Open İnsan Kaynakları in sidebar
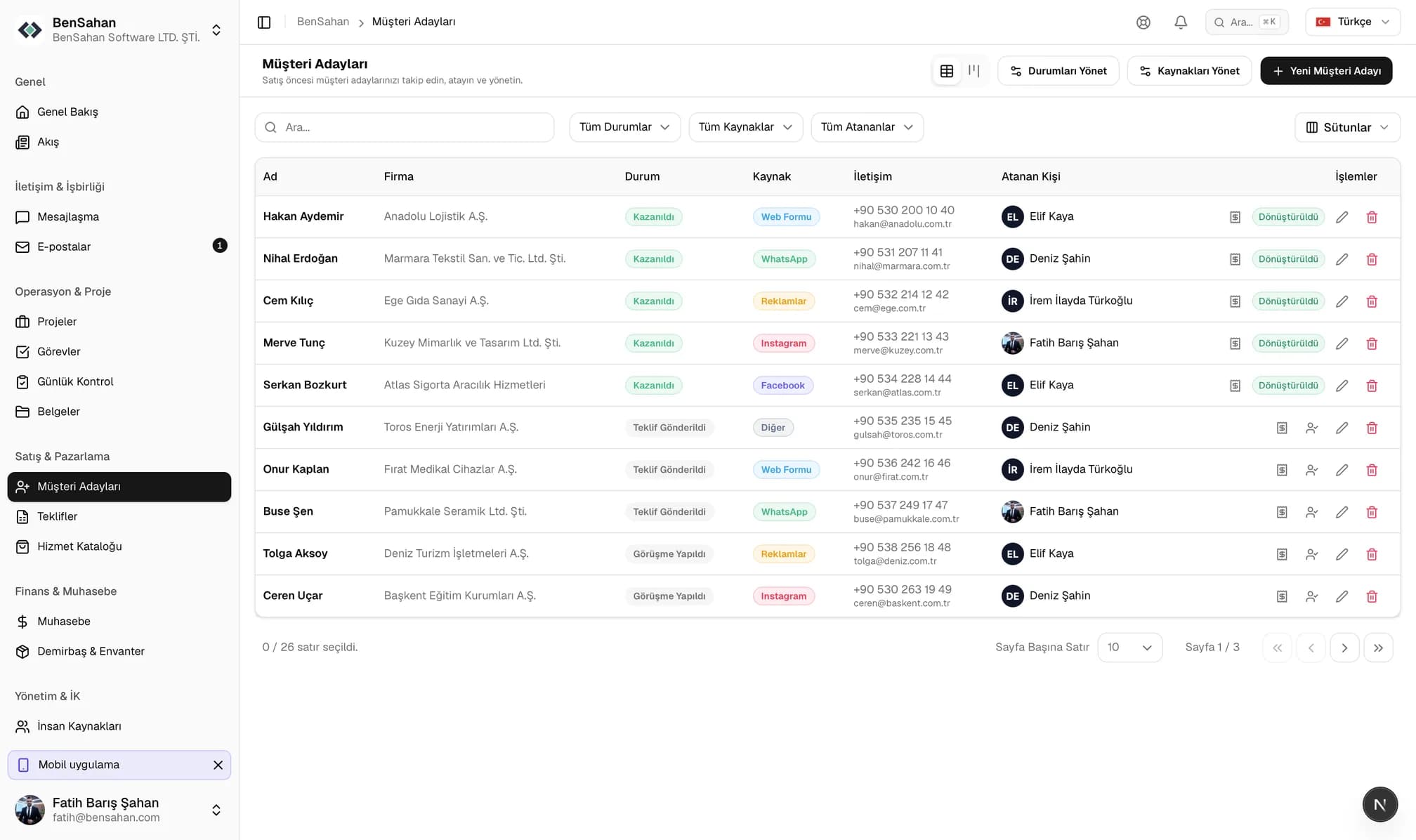The image size is (1416, 840). [x=119, y=726]
